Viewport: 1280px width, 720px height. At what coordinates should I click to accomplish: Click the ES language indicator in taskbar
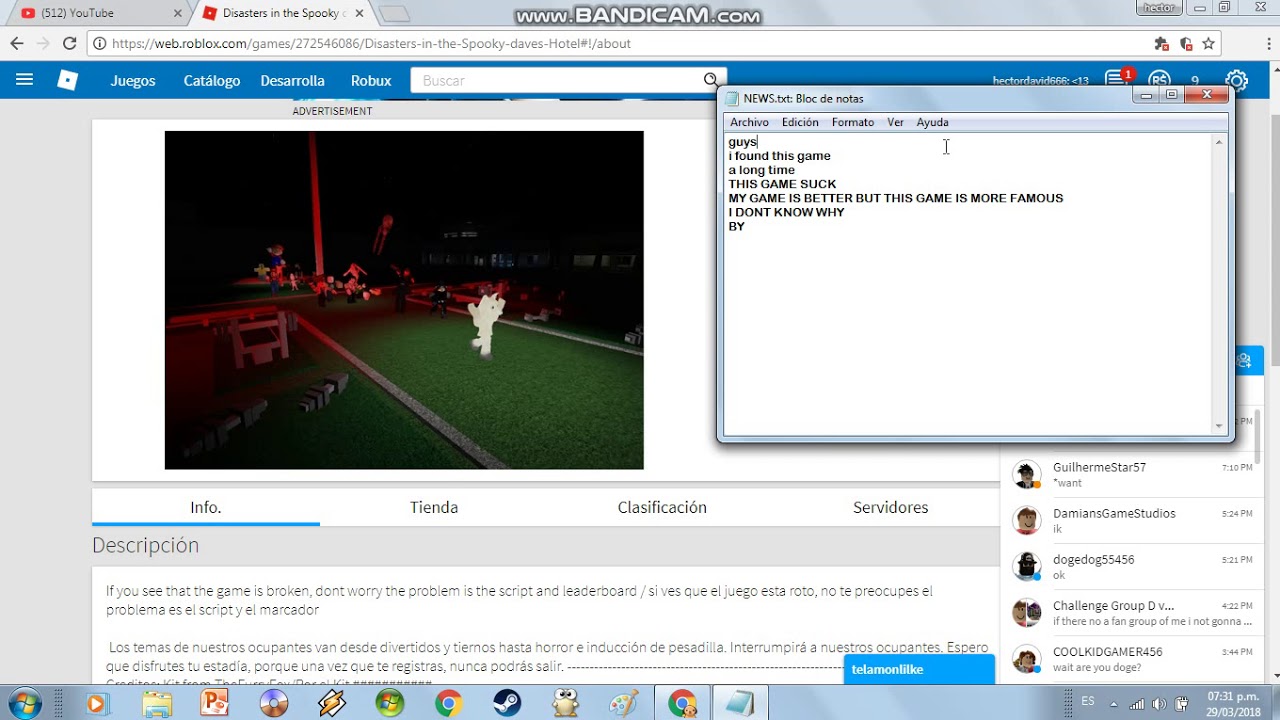tap(1088, 700)
